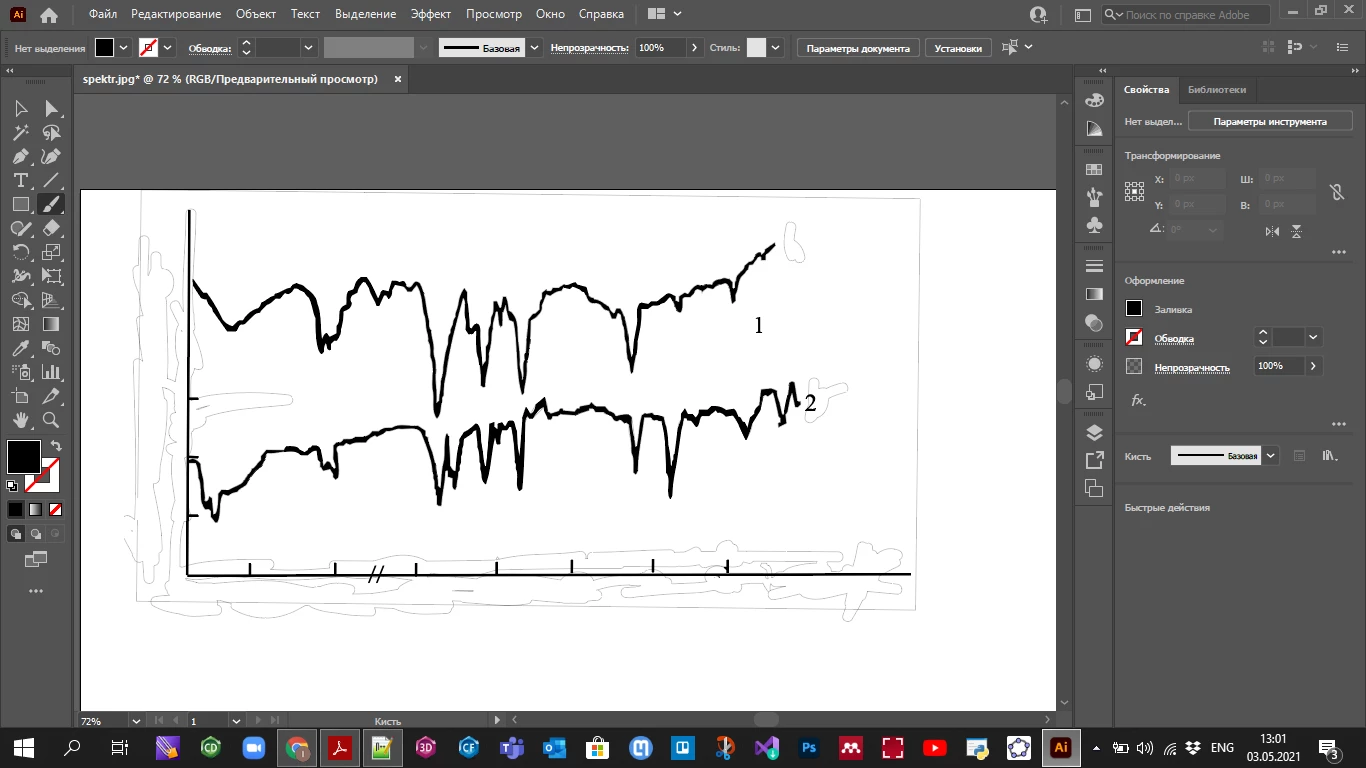This screenshot has width=1366, height=768.
Task: Switch paint mode to Color
Action: [15, 509]
